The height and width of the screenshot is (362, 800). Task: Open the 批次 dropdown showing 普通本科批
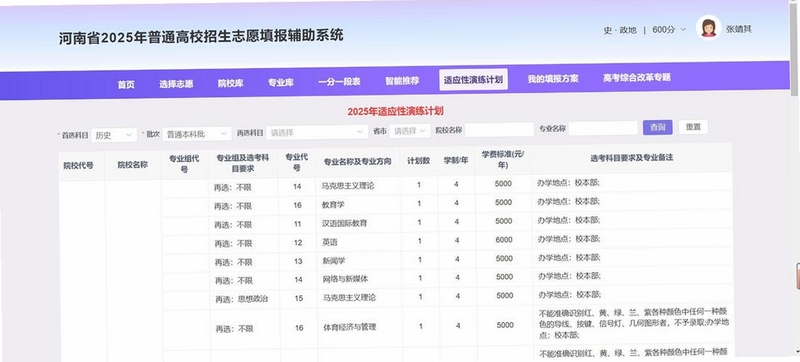click(x=196, y=134)
